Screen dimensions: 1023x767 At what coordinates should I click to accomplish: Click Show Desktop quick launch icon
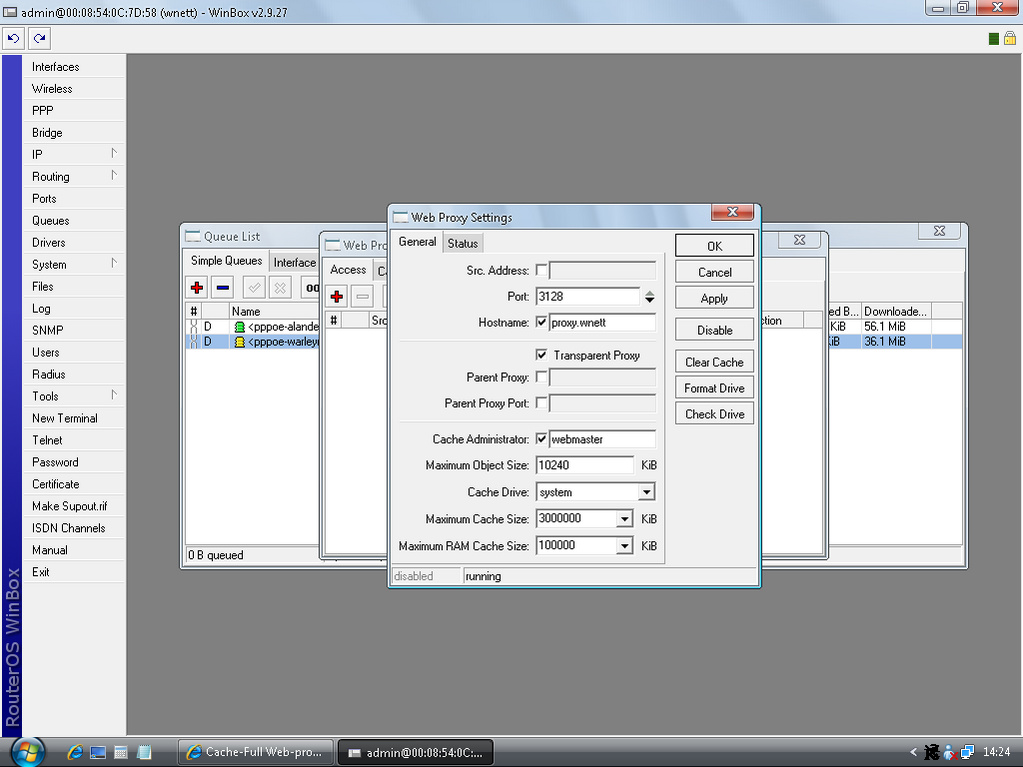pos(98,753)
